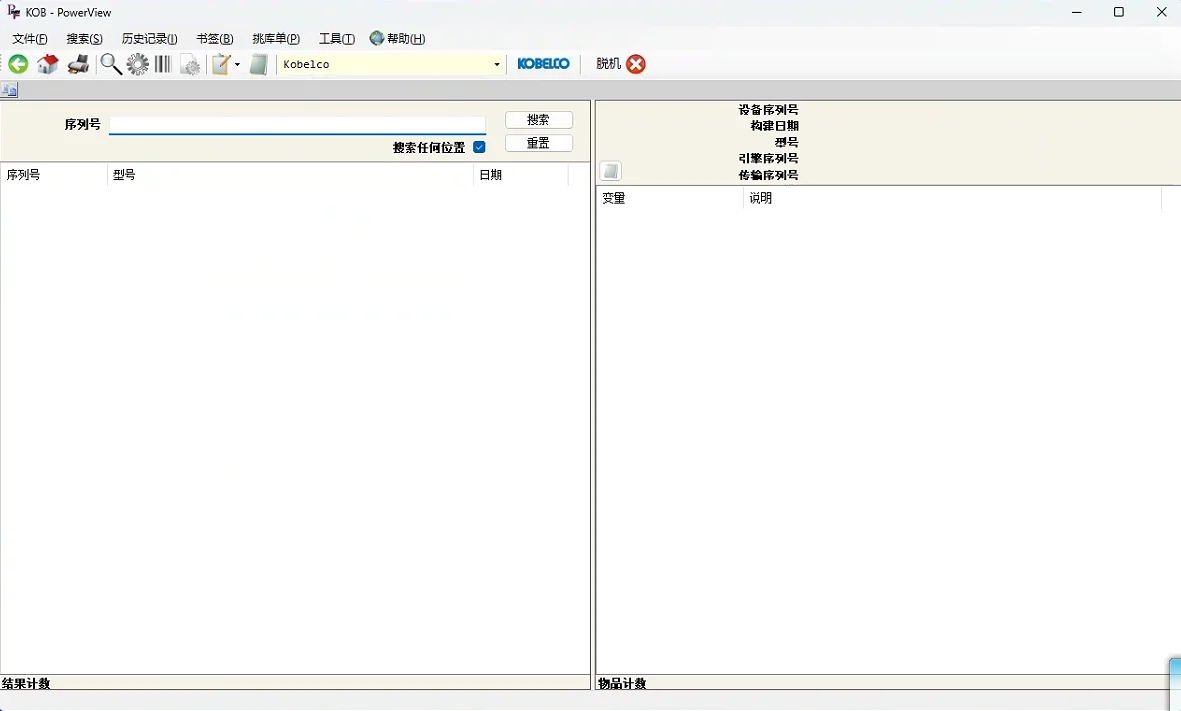Click the globe icon next to 帮助
This screenshot has height=711, width=1181.
(377, 38)
